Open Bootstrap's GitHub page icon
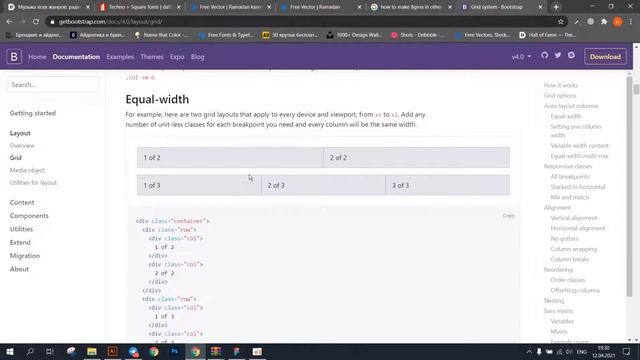 tap(544, 55)
